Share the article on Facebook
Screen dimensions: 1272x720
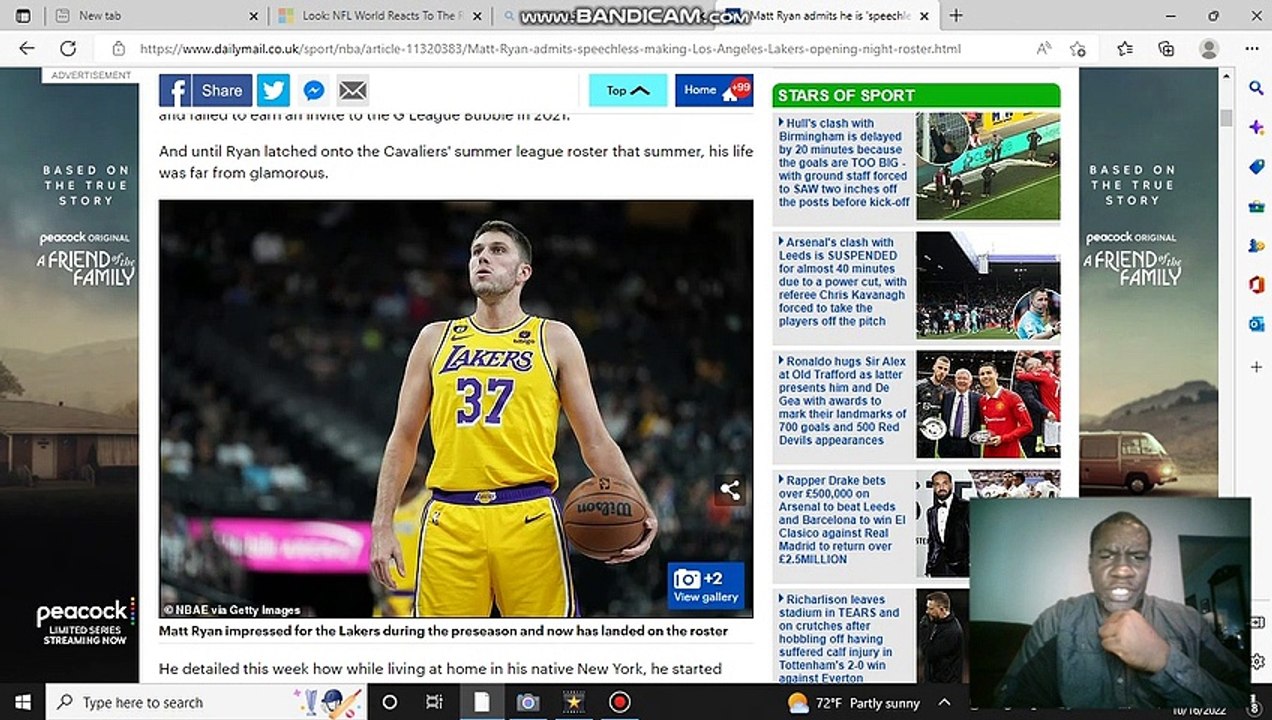click(205, 90)
